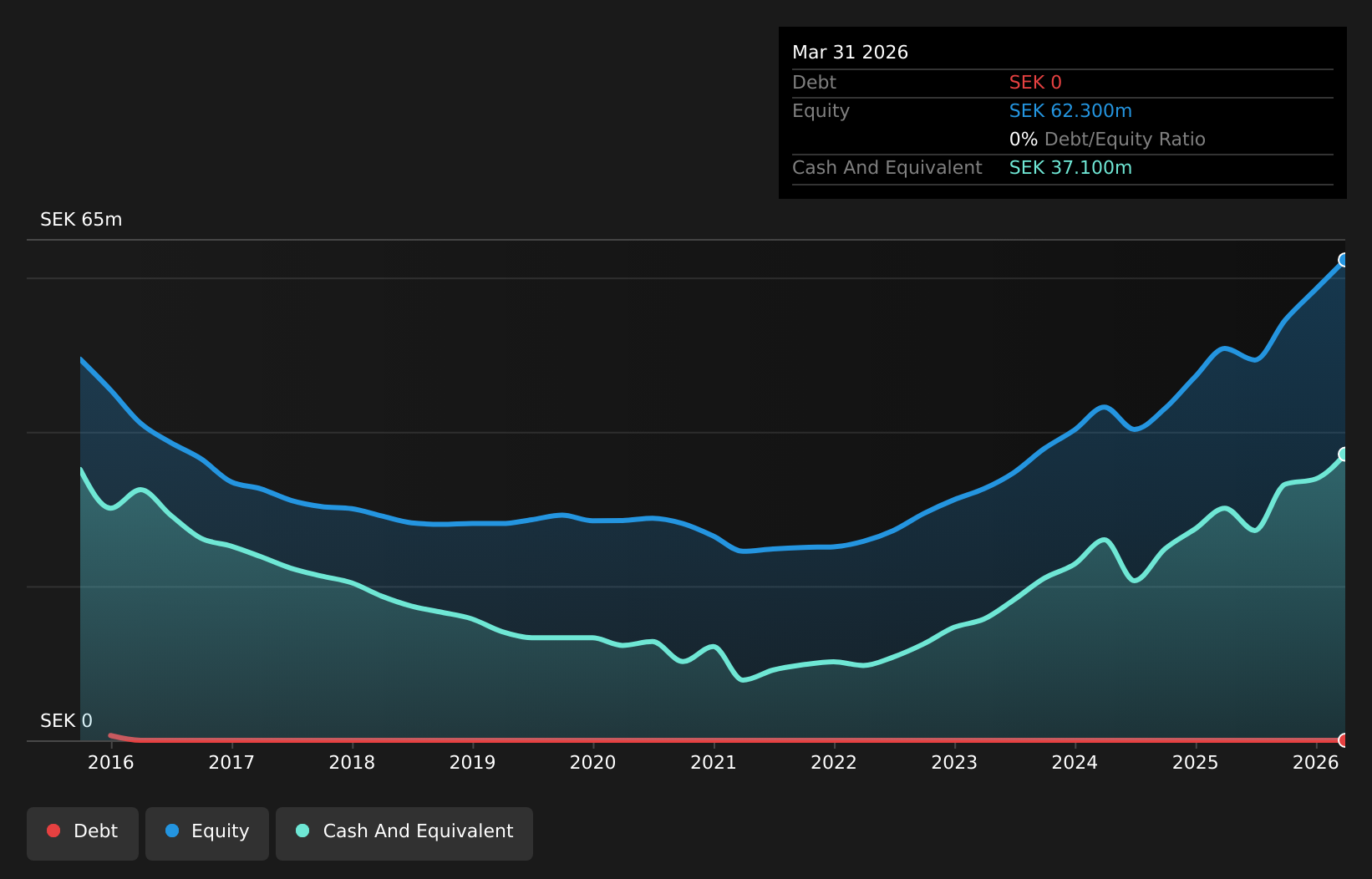Click the Mar 31 2026 tooltip date
The width and height of the screenshot is (1372, 879).
coord(850,53)
